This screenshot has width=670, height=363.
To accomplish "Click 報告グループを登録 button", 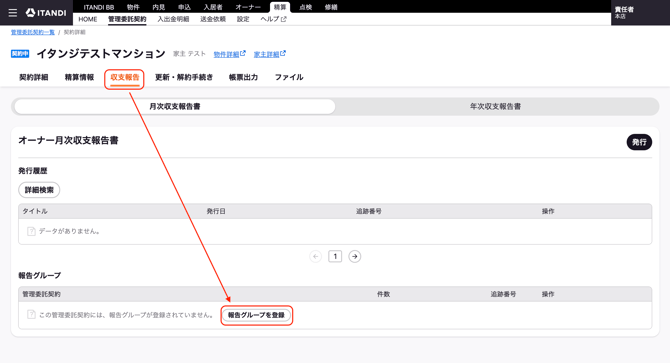I will [256, 315].
